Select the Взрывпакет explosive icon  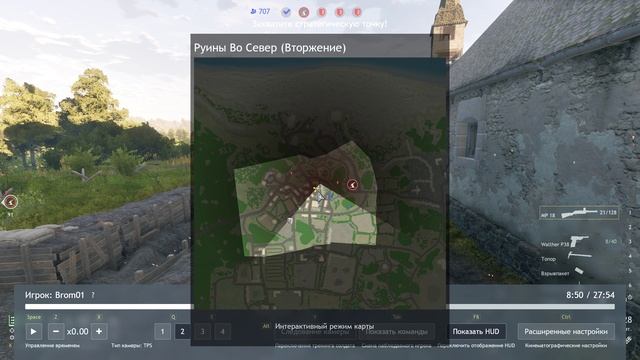[579, 270]
